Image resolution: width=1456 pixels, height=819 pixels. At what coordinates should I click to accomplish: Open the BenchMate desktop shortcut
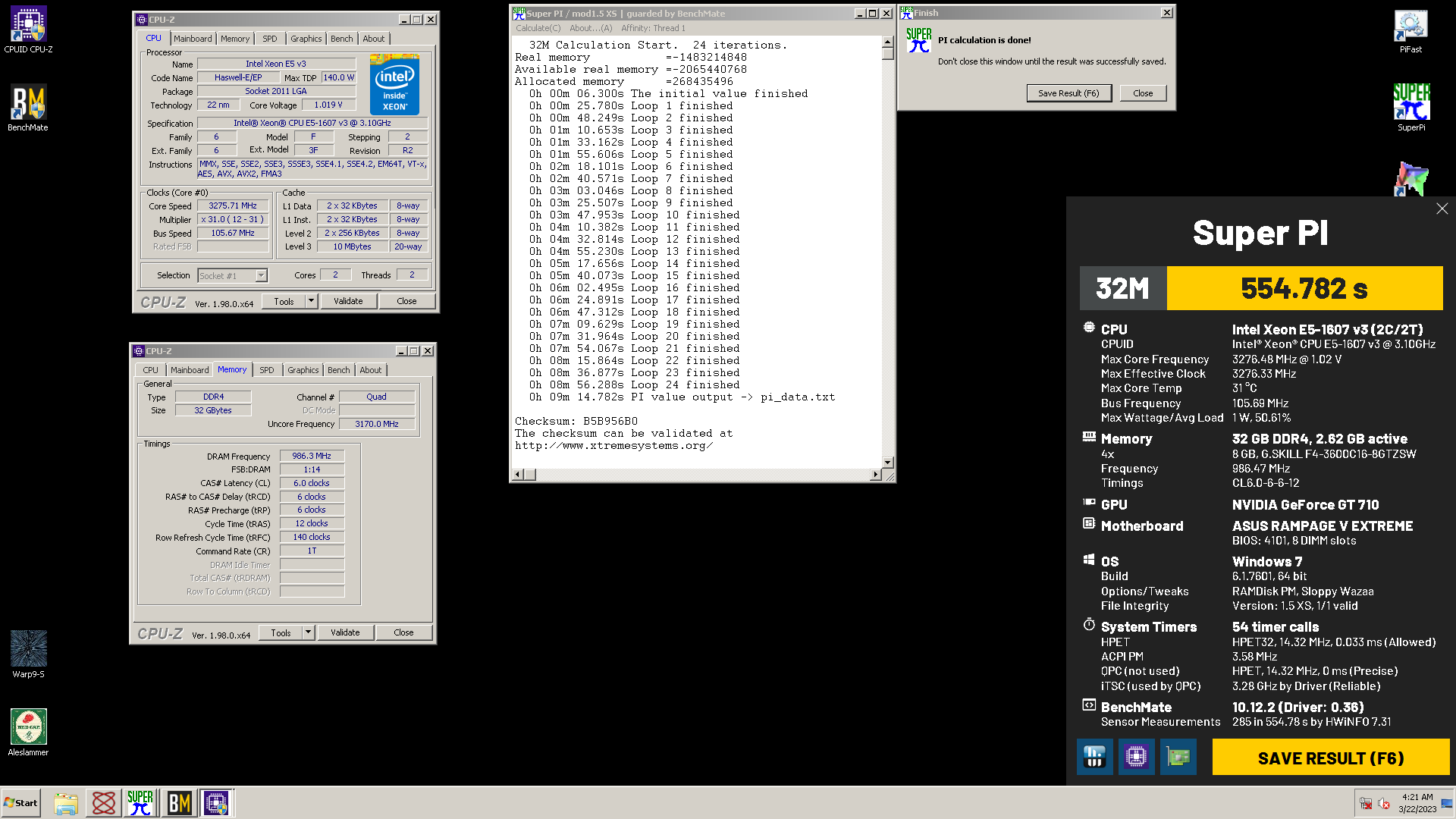click(x=28, y=108)
